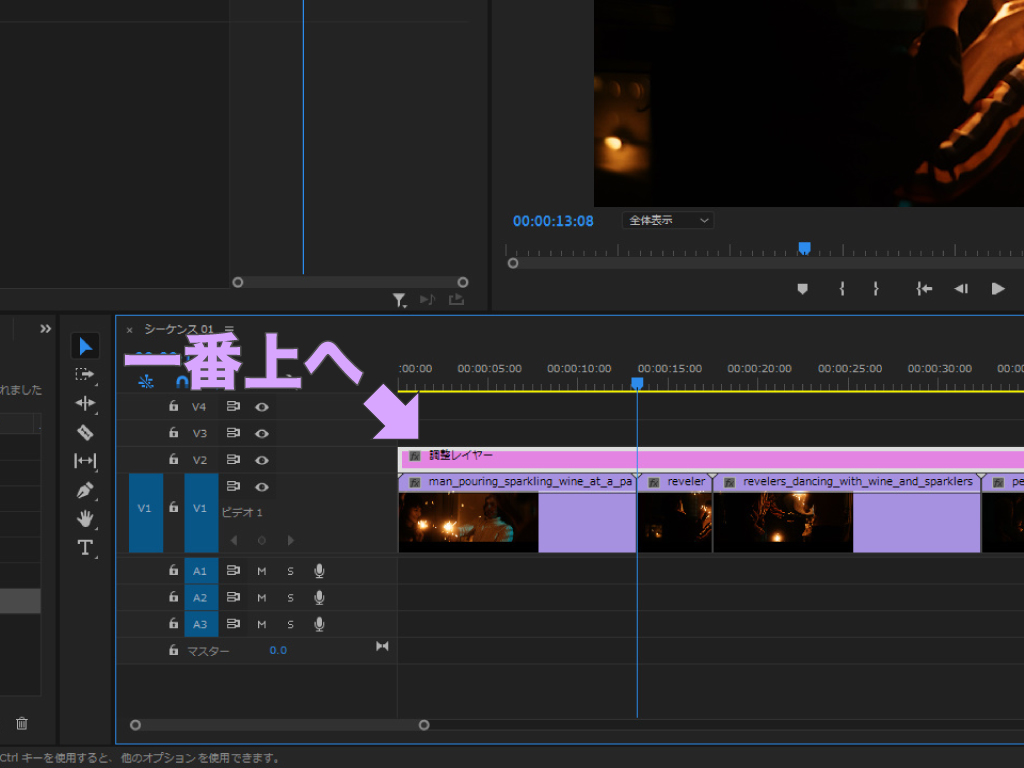
Task: Click the program monitor playhead marker
Action: pyautogui.click(x=804, y=248)
